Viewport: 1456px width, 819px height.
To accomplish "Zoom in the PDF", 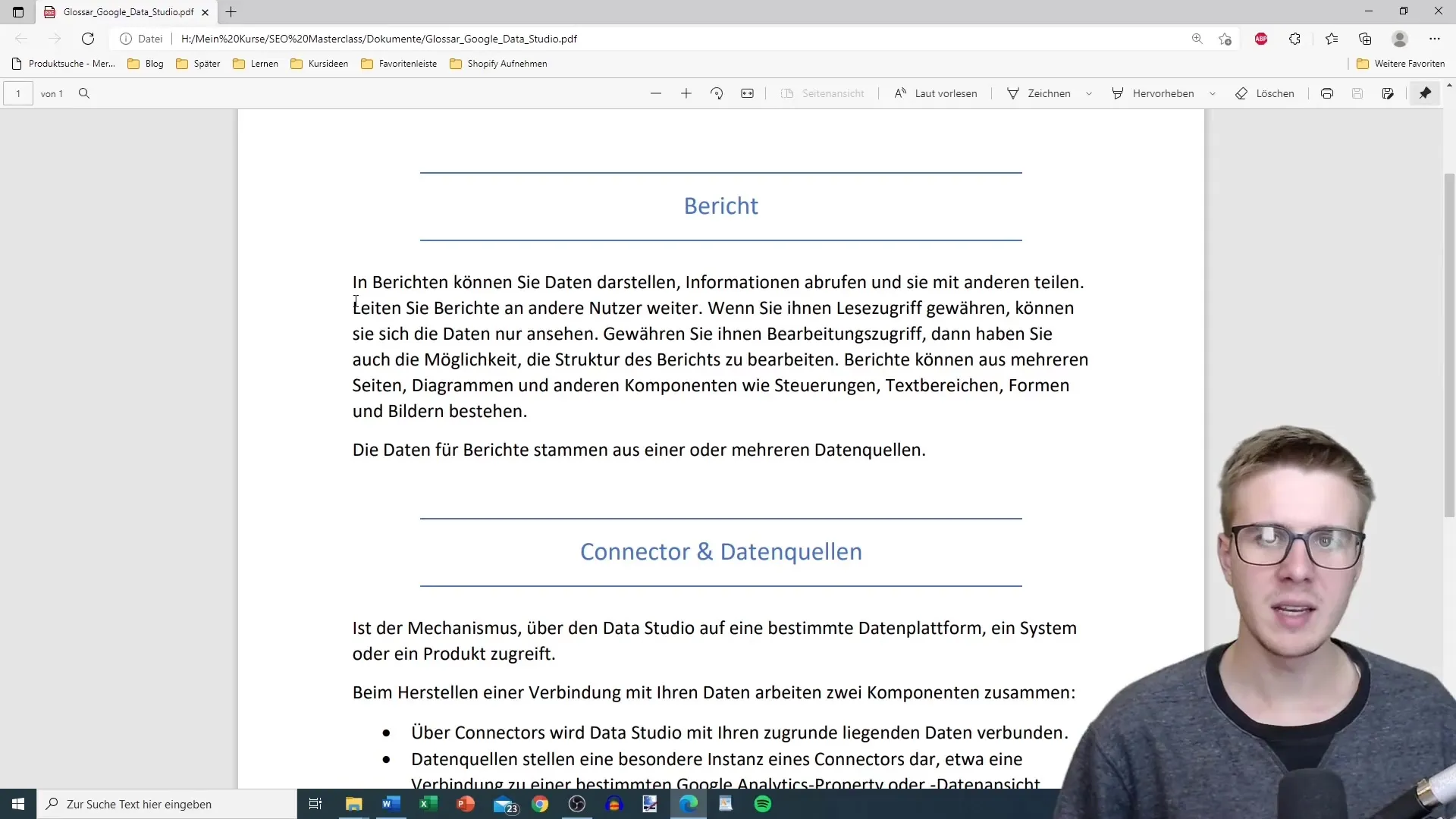I will point(686,93).
